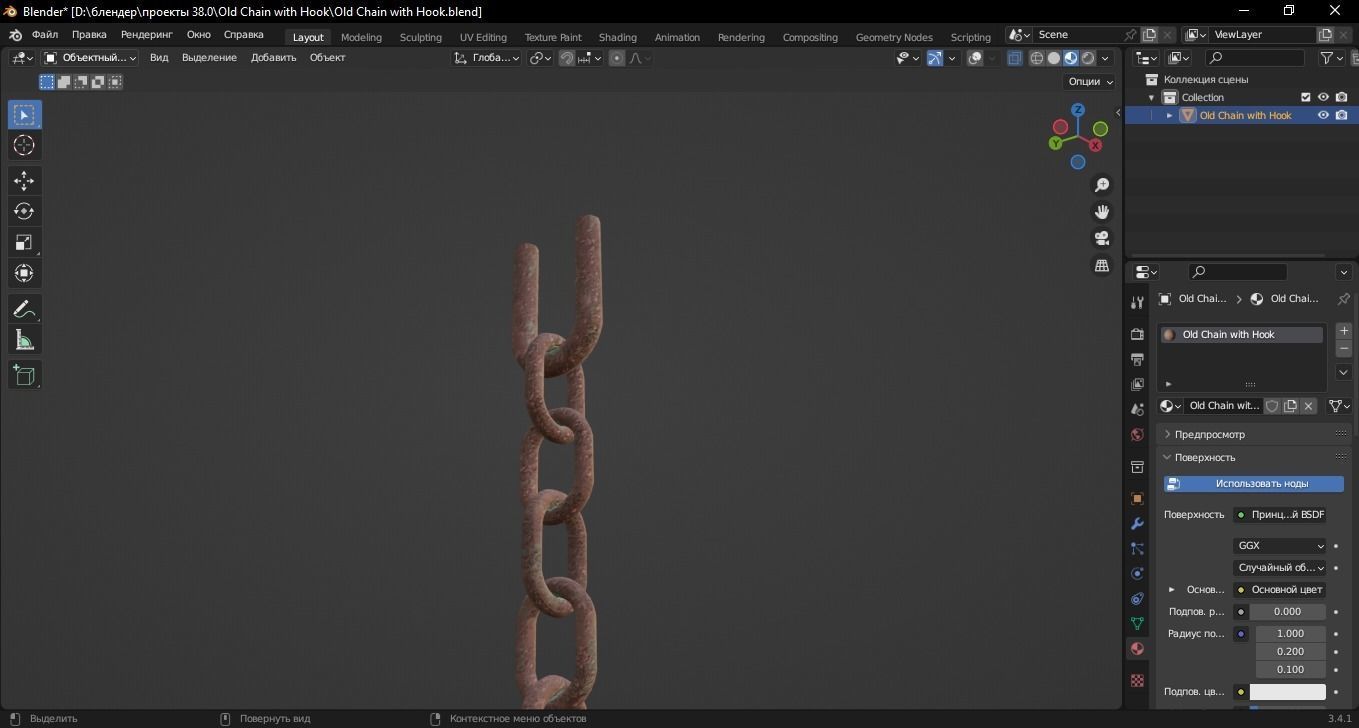Toggle snapping magnet icon

[x=567, y=58]
